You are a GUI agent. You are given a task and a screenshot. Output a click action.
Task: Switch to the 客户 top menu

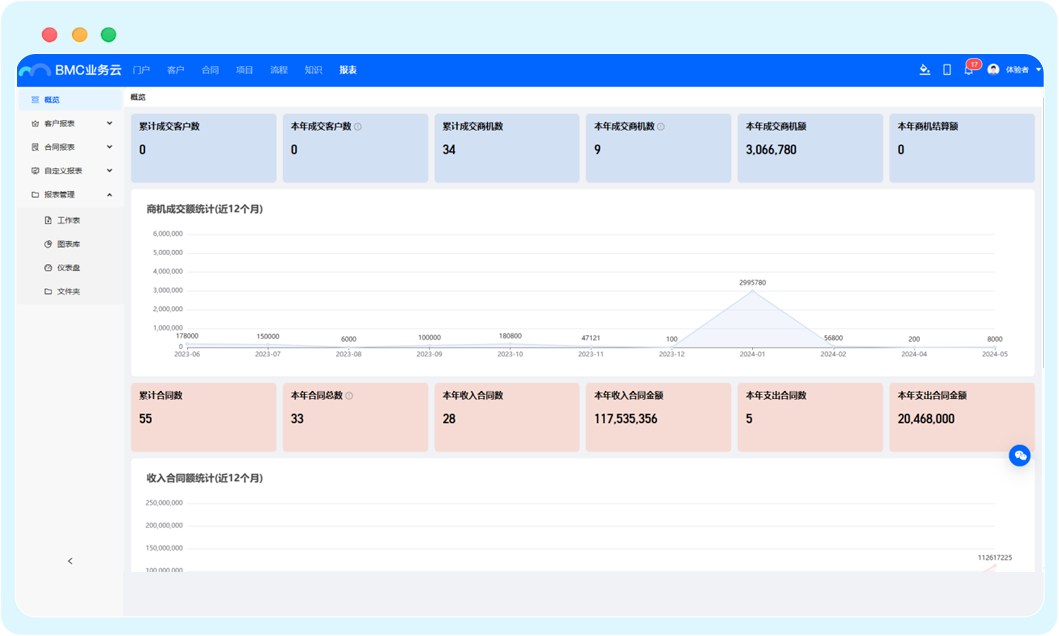176,70
